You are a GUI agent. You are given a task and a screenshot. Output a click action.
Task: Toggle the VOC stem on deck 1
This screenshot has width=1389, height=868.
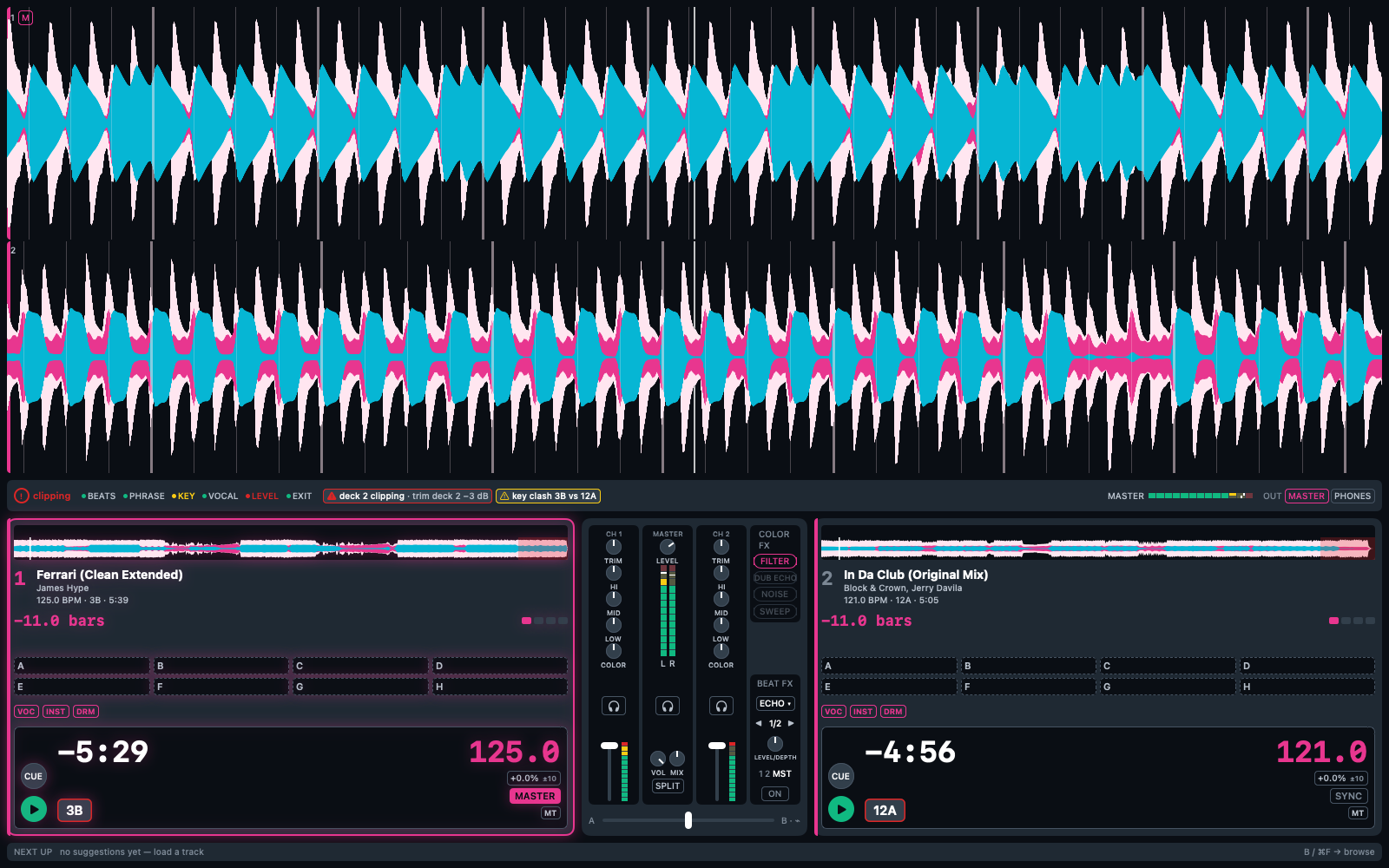pyautogui.click(x=27, y=711)
